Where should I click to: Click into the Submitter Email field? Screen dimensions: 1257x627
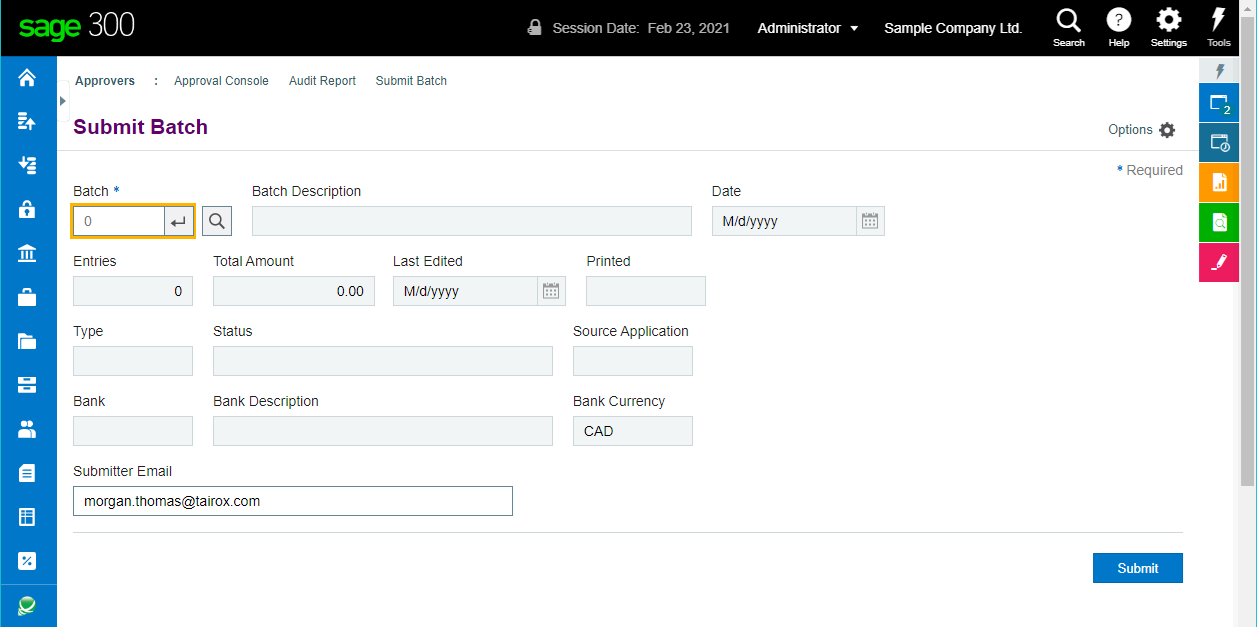pyautogui.click(x=292, y=501)
